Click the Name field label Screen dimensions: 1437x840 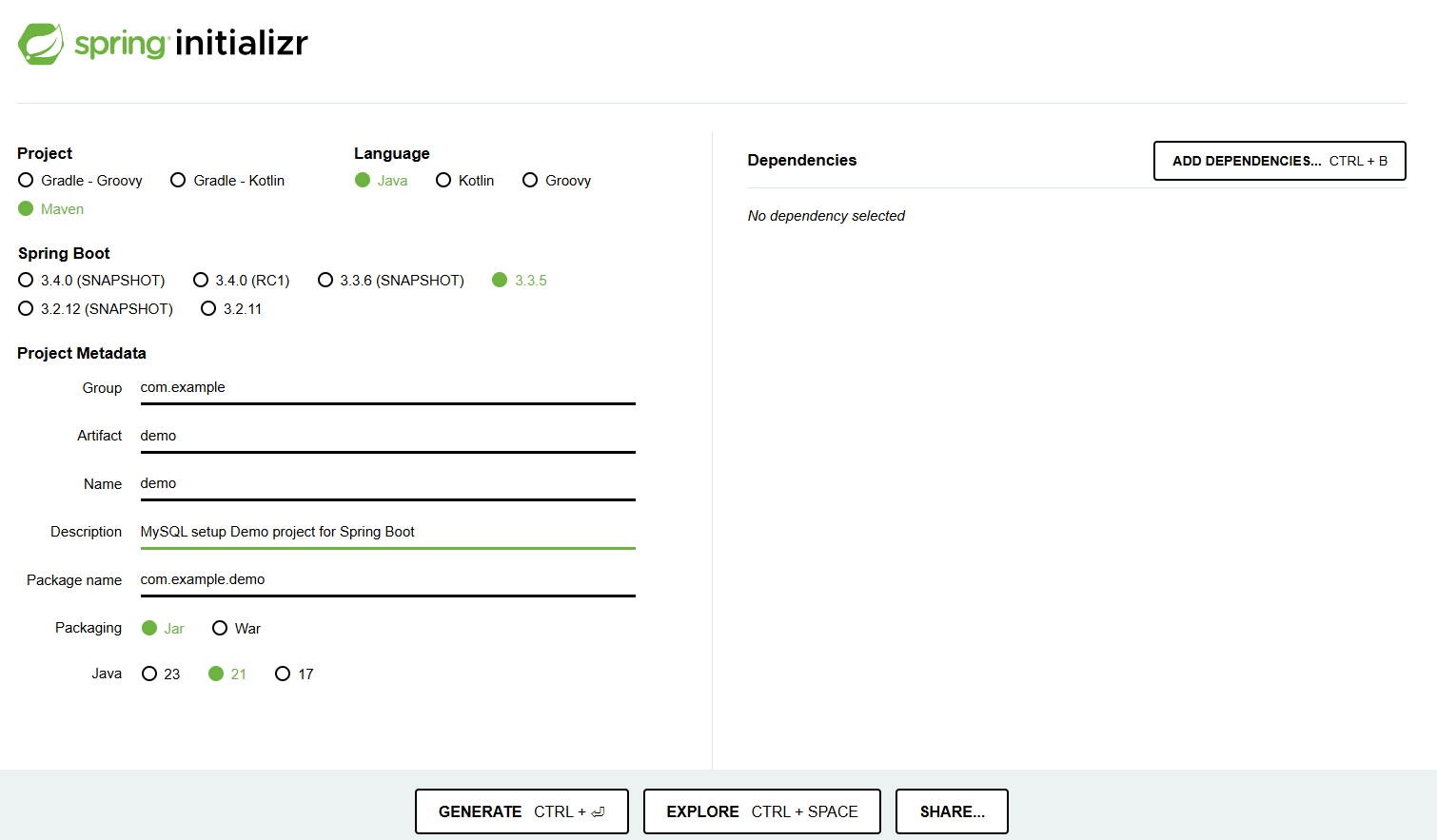[x=103, y=484]
